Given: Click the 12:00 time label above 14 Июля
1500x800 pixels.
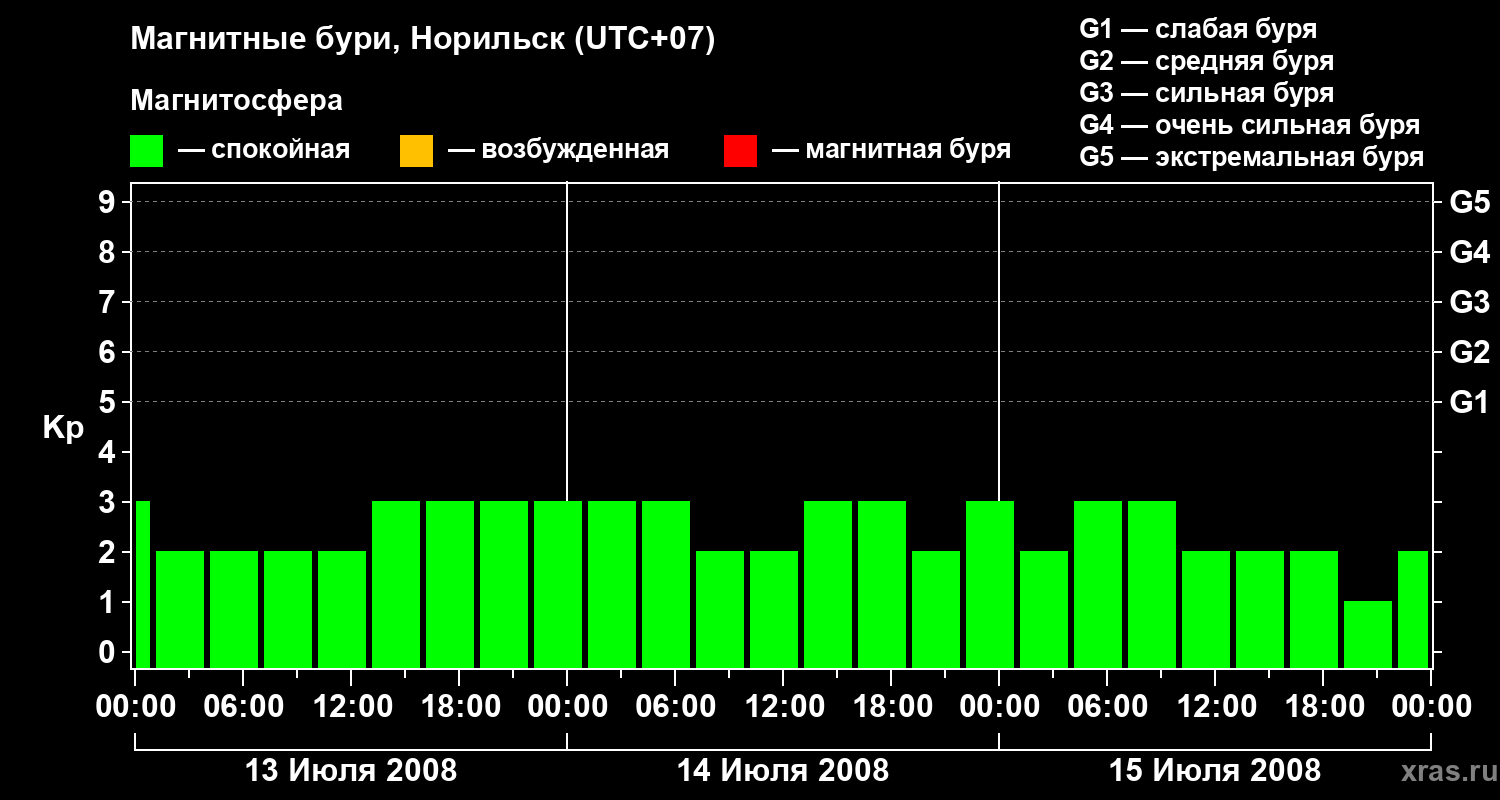Looking at the screenshot, I should pyautogui.click(x=783, y=707).
